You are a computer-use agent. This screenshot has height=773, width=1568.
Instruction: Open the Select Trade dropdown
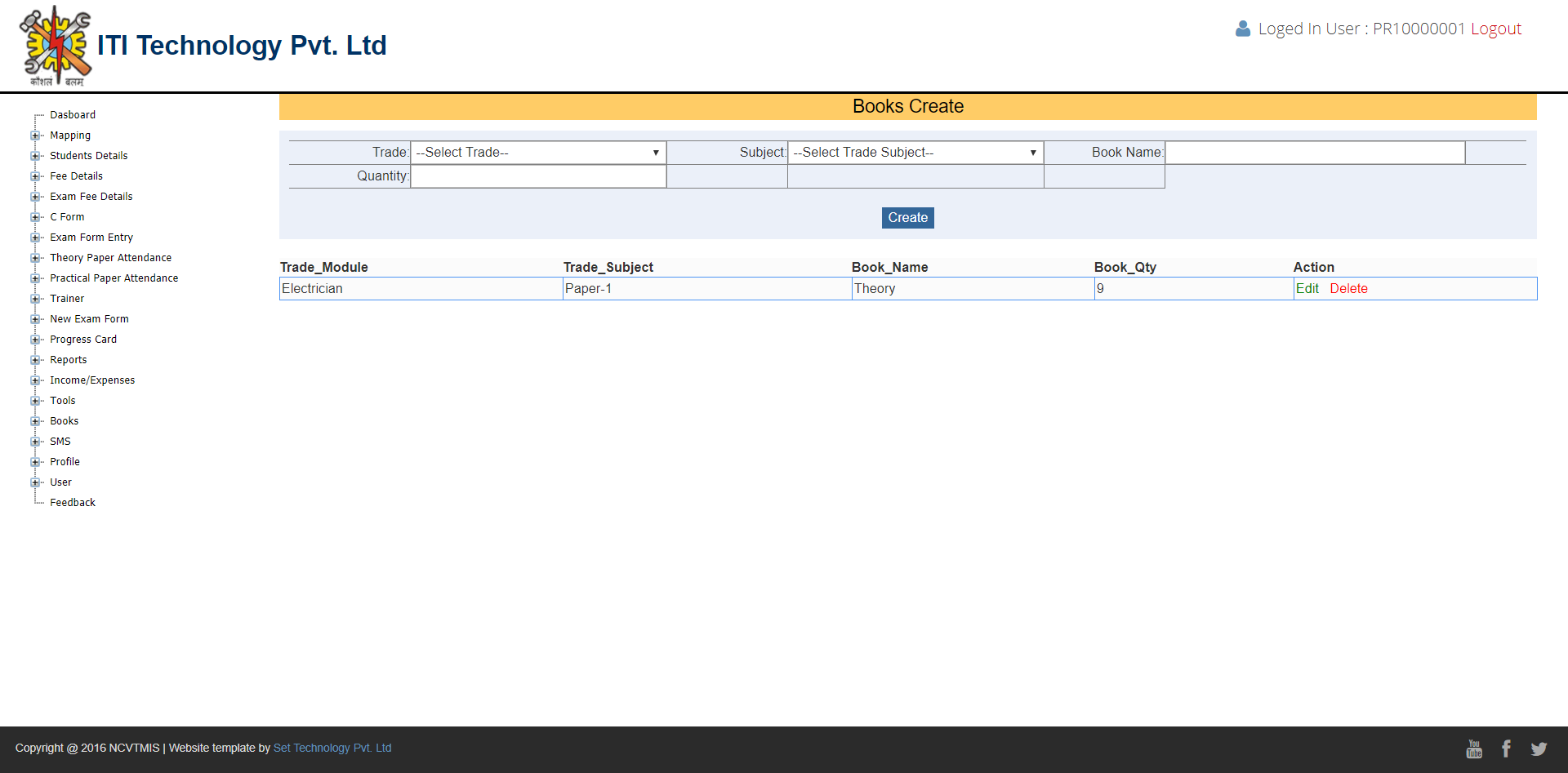coord(537,153)
